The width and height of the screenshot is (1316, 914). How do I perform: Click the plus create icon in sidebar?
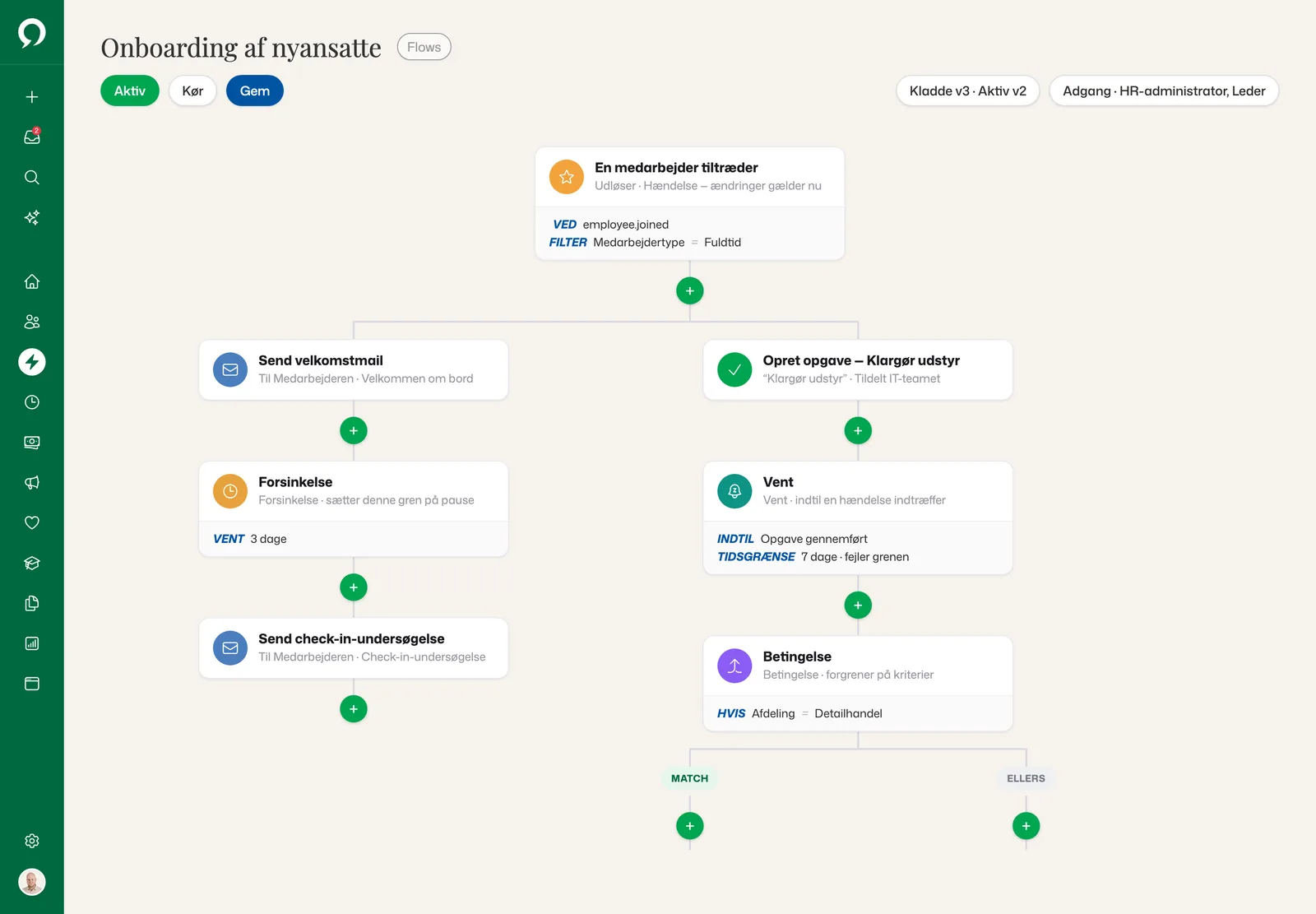(32, 97)
